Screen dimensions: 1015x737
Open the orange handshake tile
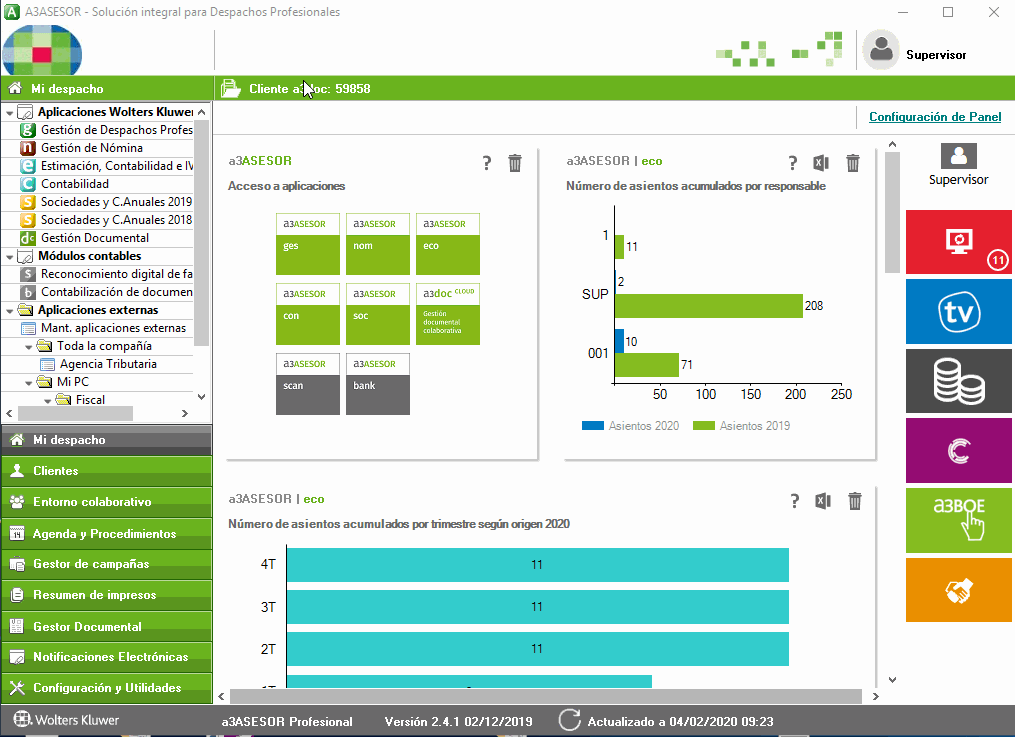(958, 589)
